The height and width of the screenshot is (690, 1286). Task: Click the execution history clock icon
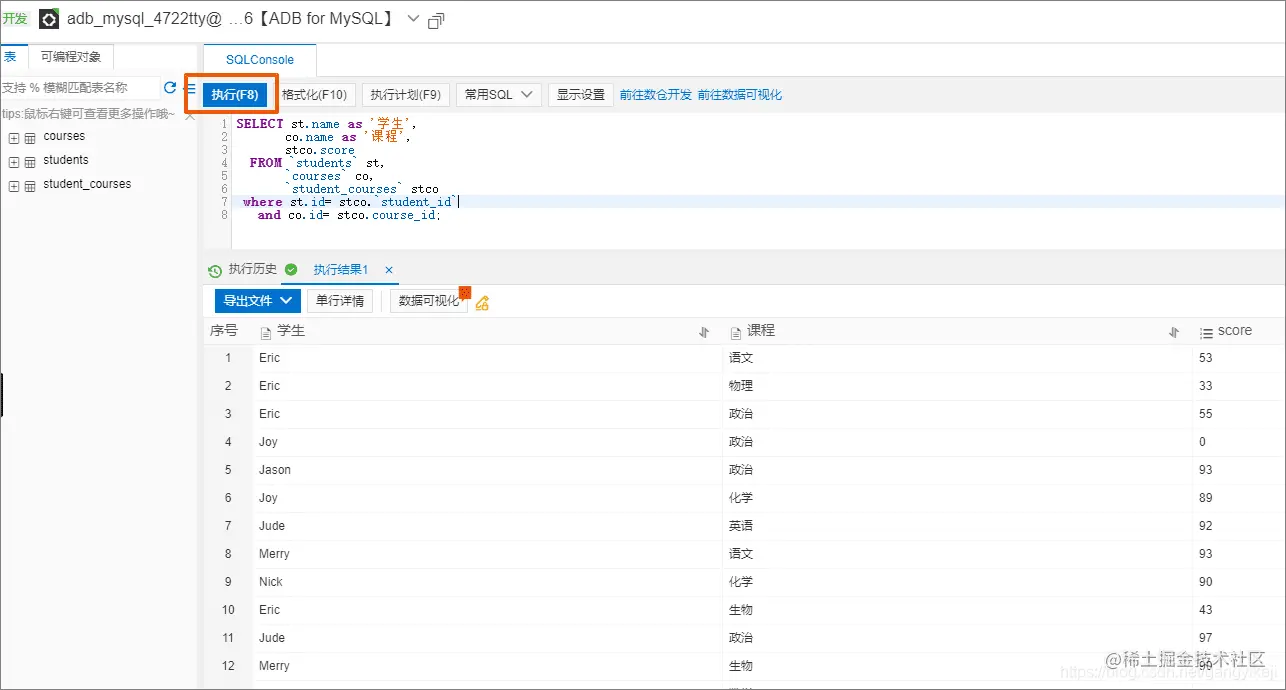point(215,270)
